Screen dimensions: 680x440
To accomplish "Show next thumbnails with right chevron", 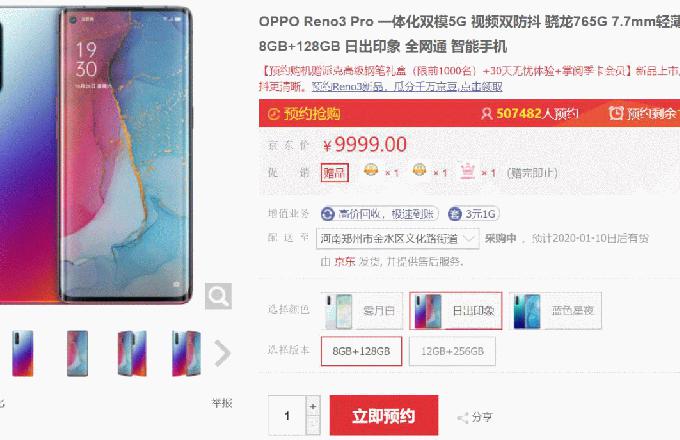I will (223, 353).
